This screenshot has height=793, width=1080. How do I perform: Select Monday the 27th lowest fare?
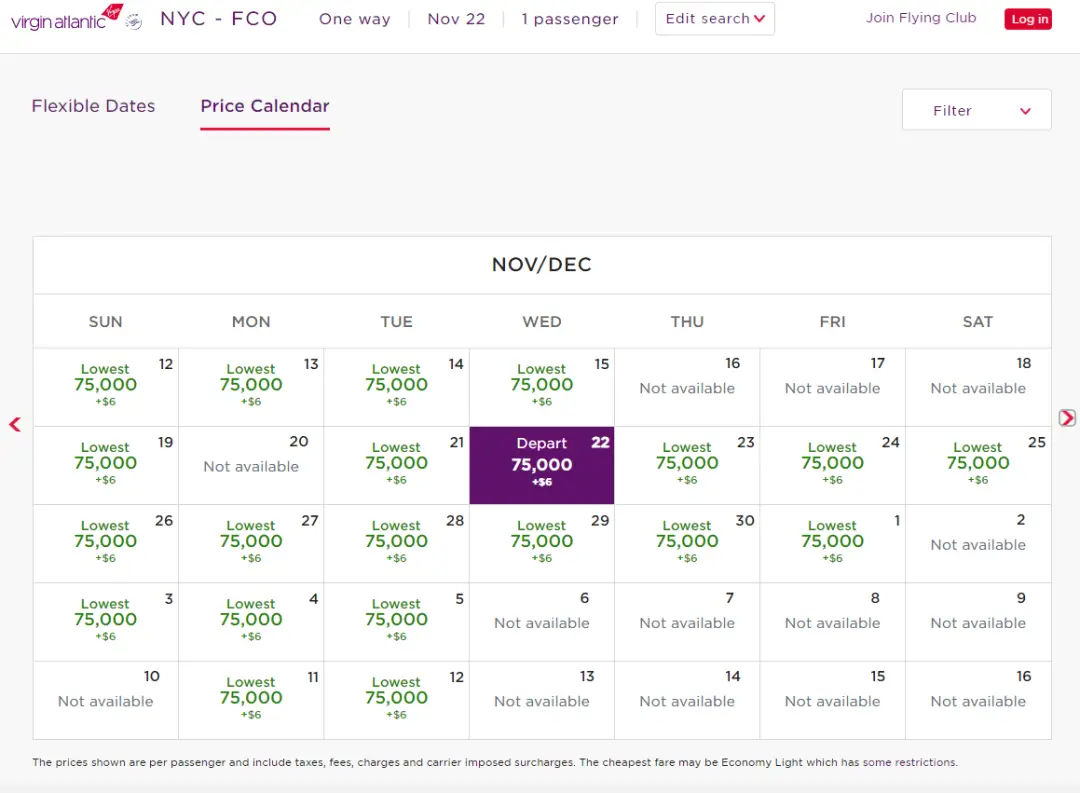click(251, 543)
